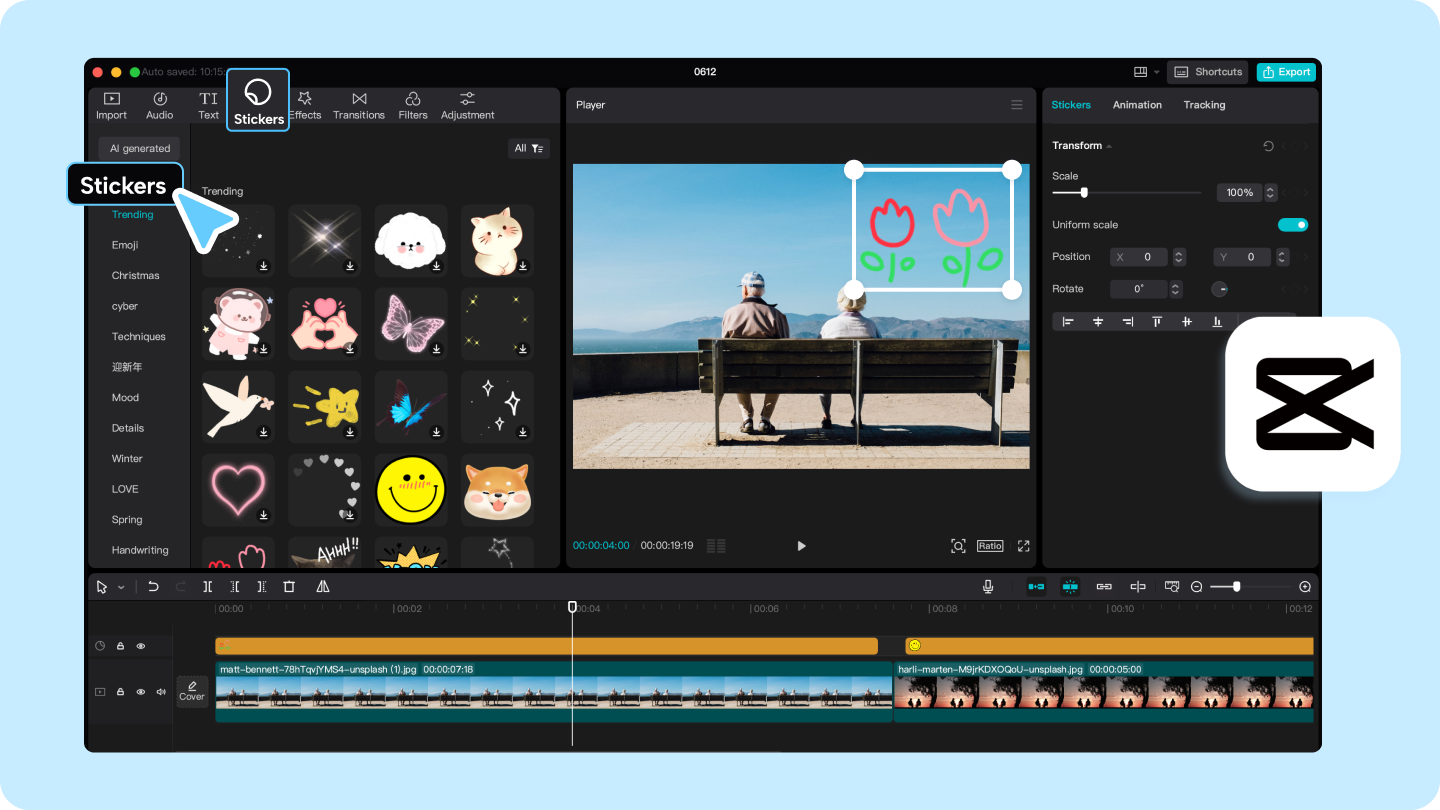Viewport: 1440px width, 810px height.
Task: Select the smiley face sticker thumbnail
Action: [x=410, y=490]
